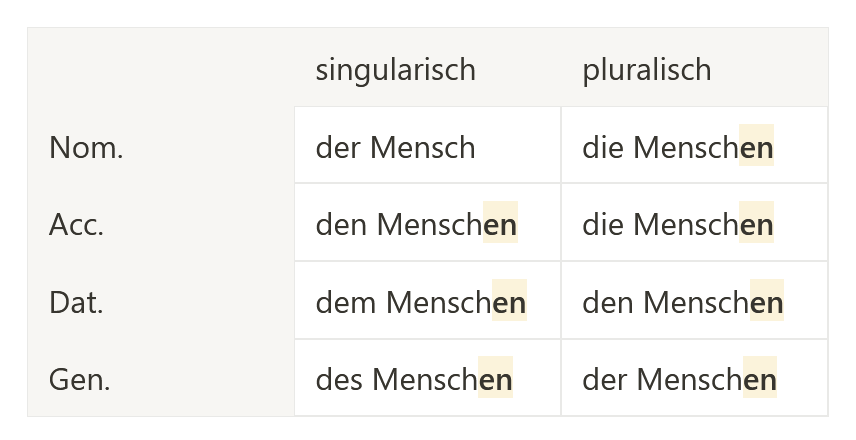Viewport: 856px width, 440px height.
Task: Click the cell 'des Menschen'
Action: point(427,378)
